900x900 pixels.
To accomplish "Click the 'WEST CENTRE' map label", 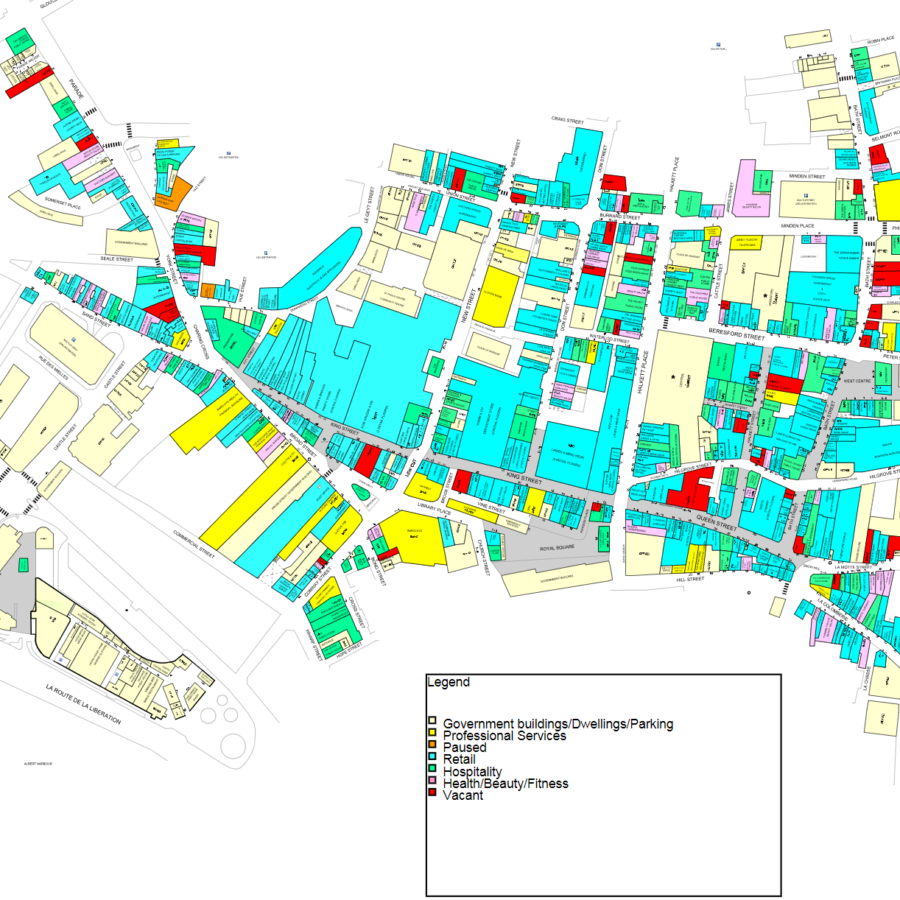I will pos(857,381).
